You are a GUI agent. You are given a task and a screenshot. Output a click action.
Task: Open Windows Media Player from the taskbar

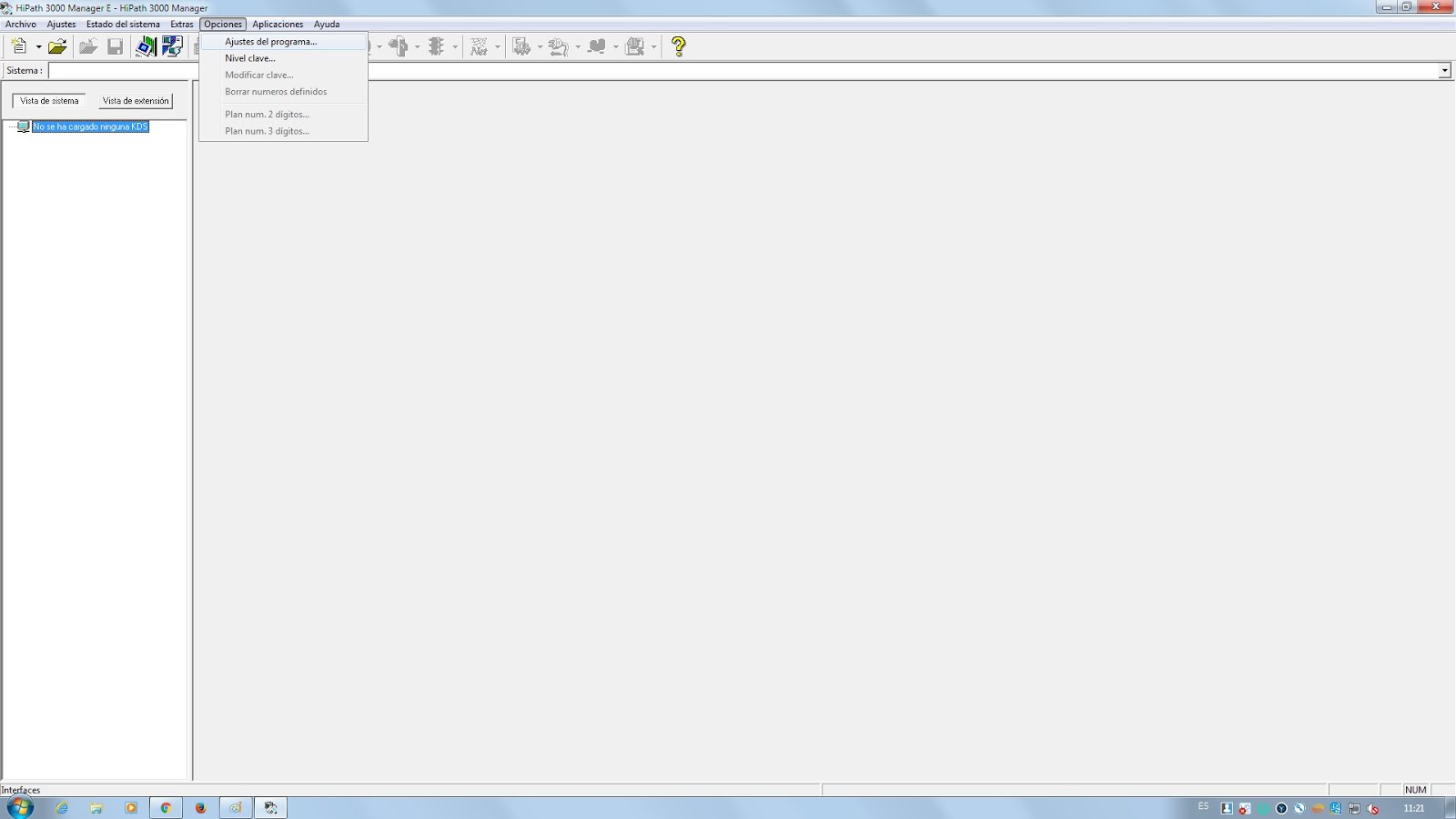[131, 808]
